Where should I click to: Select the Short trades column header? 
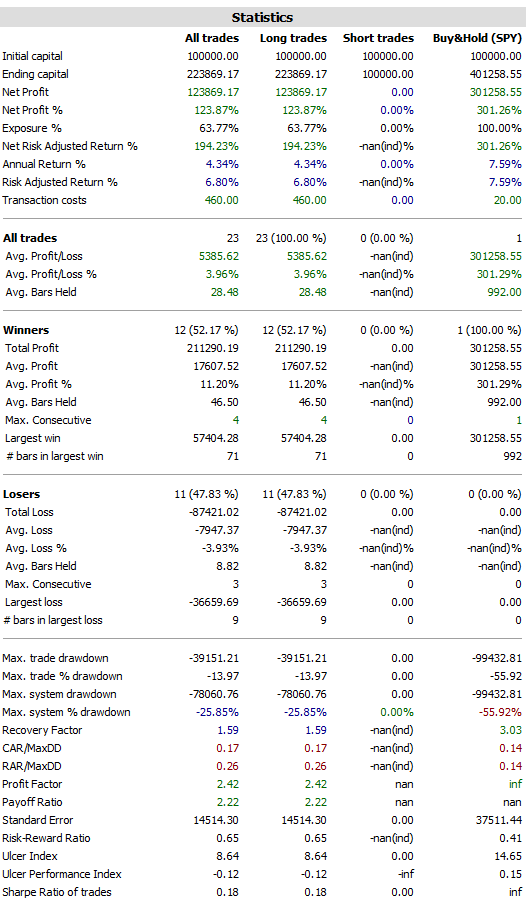378,39
